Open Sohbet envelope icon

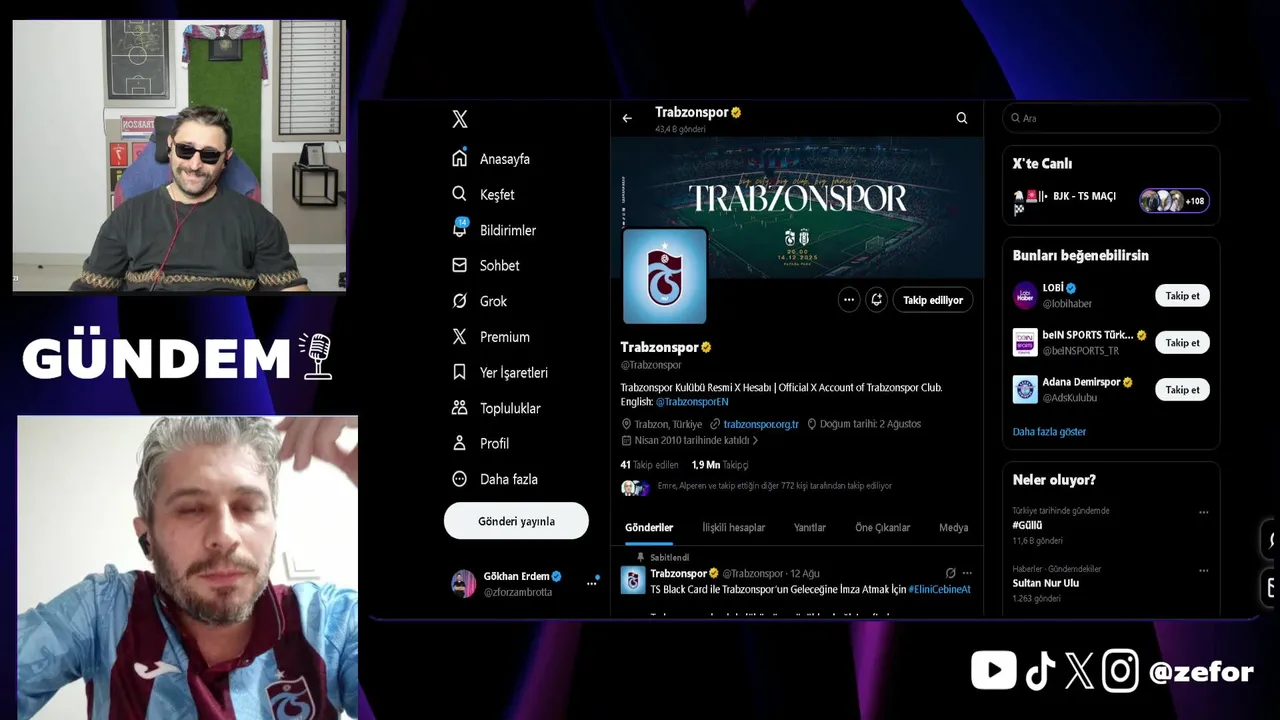click(460, 265)
